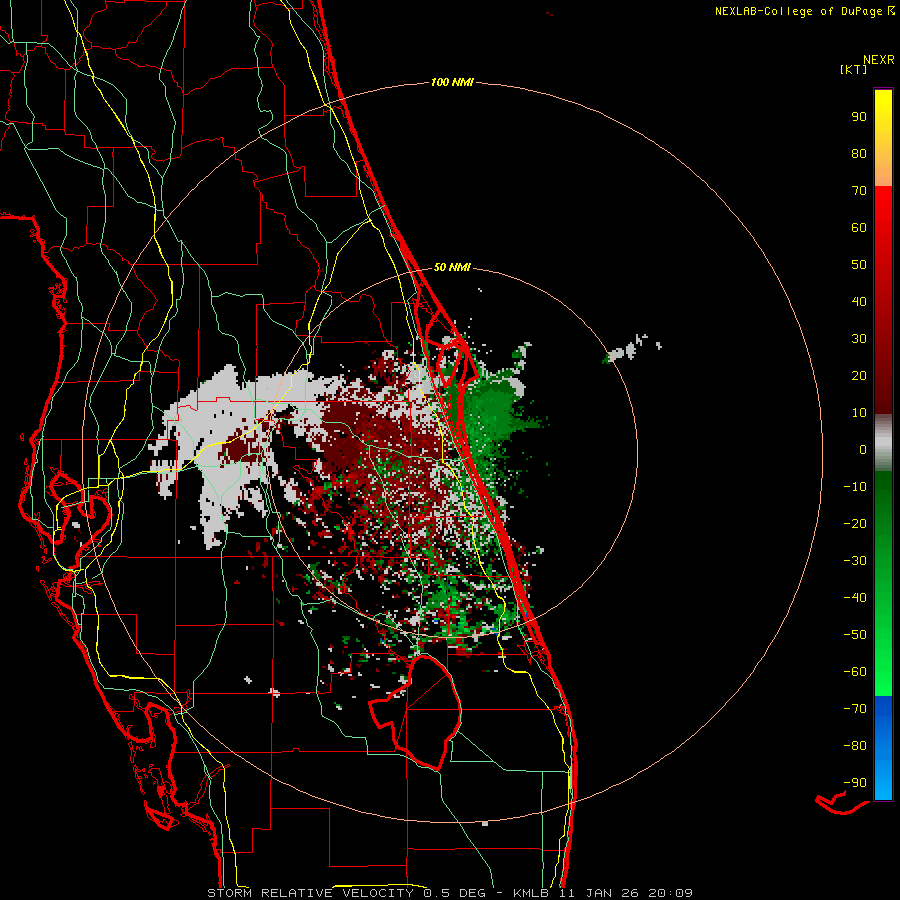The height and width of the screenshot is (900, 900).
Task: Click the -50 value on the velocity scale
Action: click(855, 635)
